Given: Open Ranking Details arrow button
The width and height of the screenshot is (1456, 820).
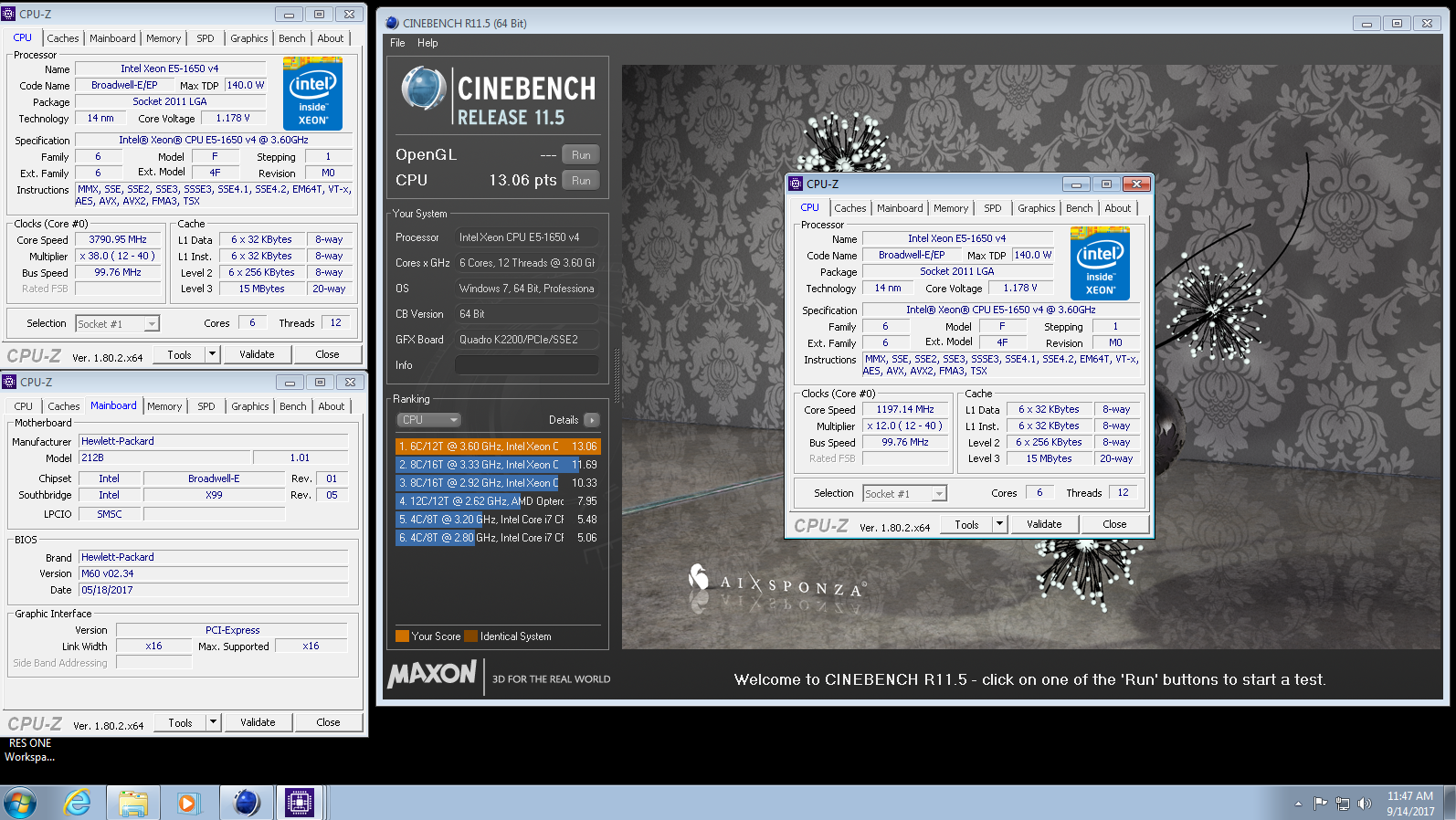Looking at the screenshot, I should [592, 420].
